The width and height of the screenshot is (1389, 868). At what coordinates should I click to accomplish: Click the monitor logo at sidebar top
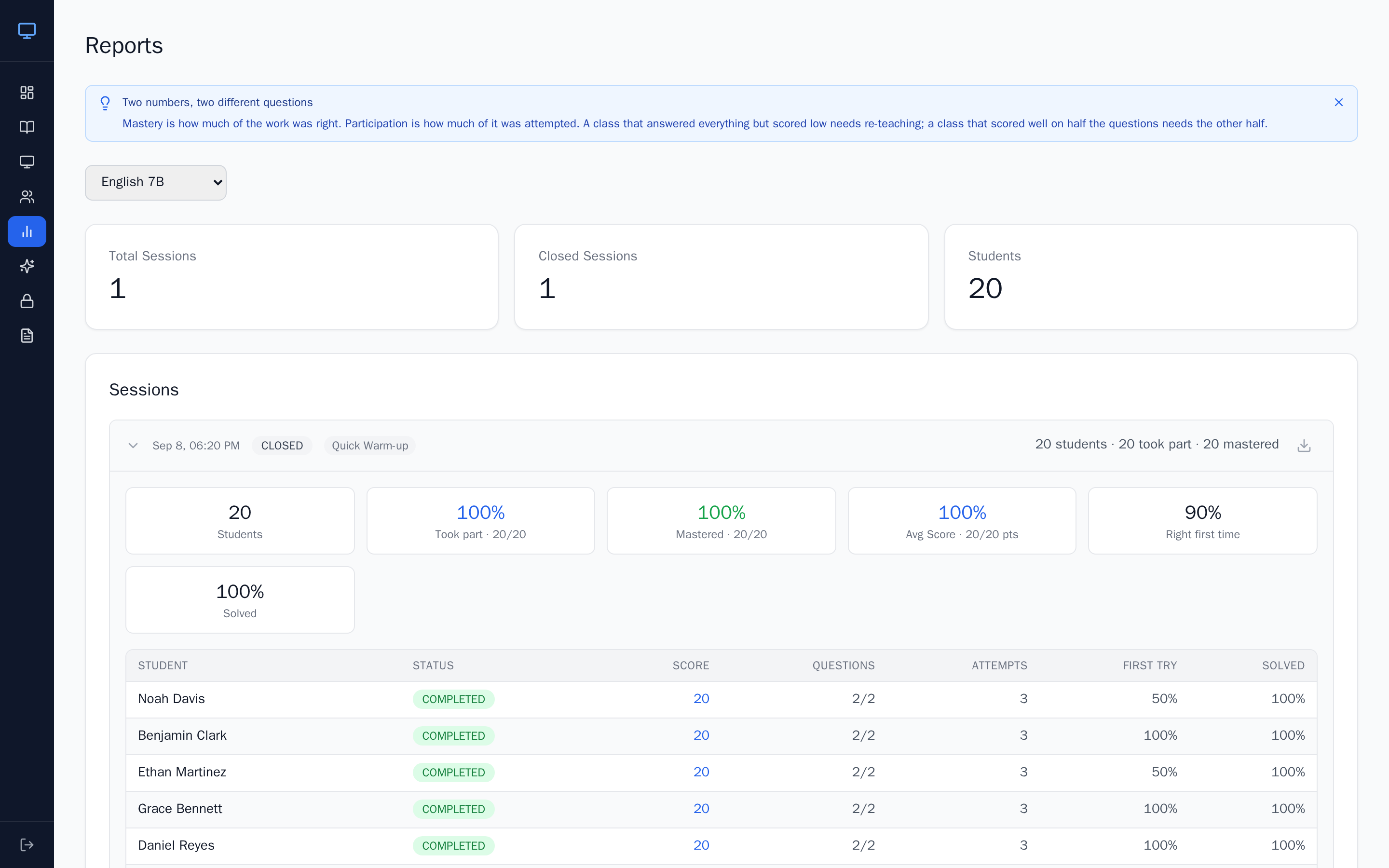coord(27,30)
